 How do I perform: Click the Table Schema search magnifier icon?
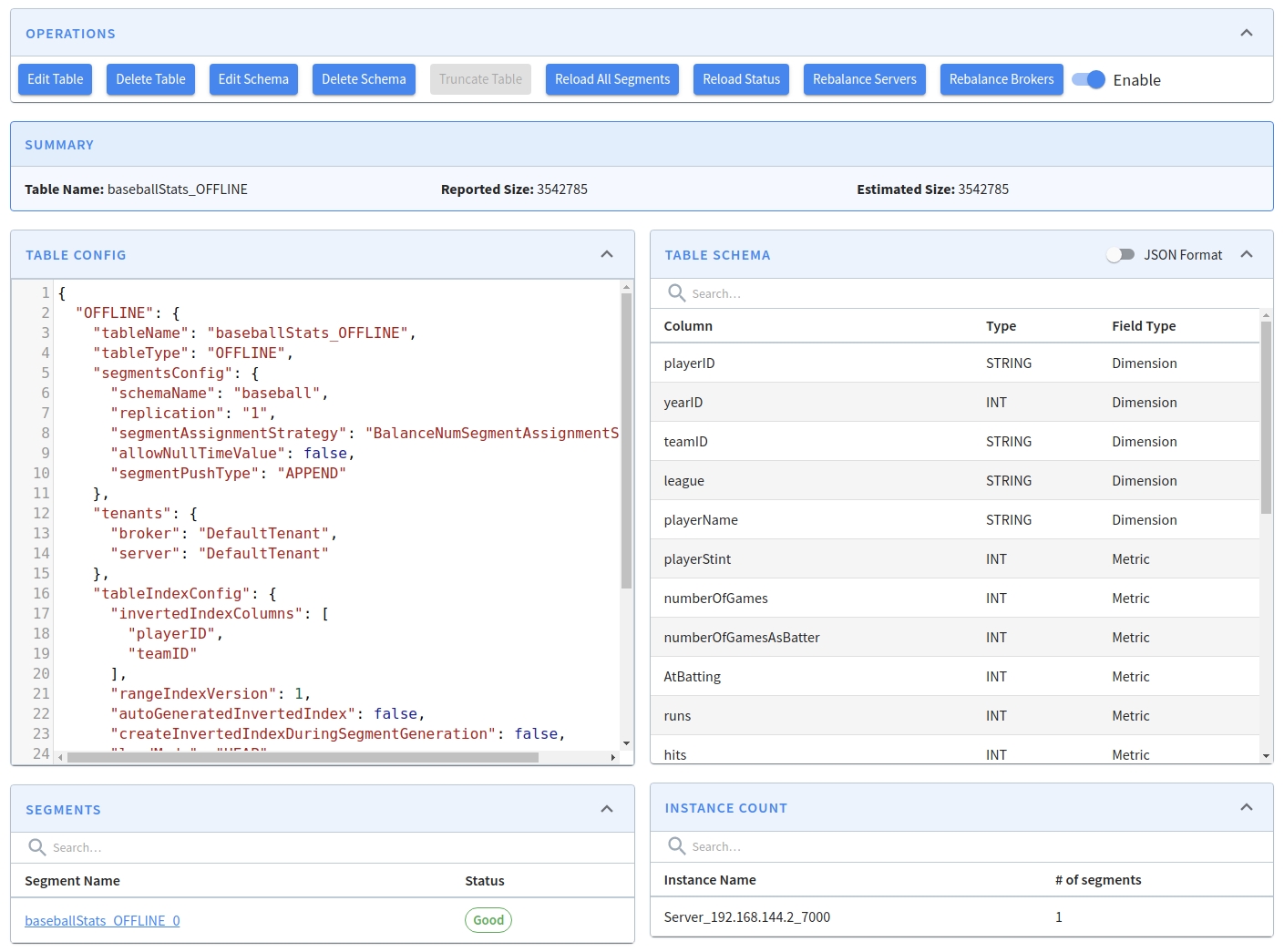coord(676,292)
